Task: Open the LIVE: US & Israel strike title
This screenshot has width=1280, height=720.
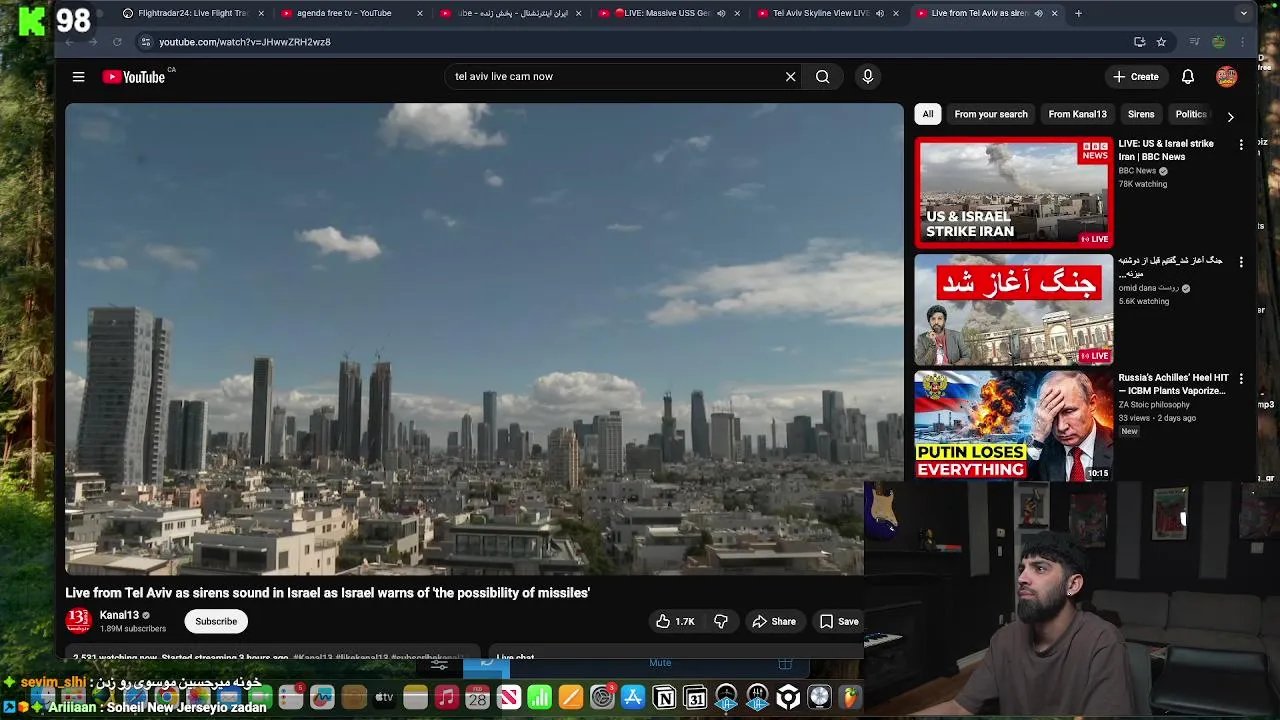Action: pos(1166,150)
